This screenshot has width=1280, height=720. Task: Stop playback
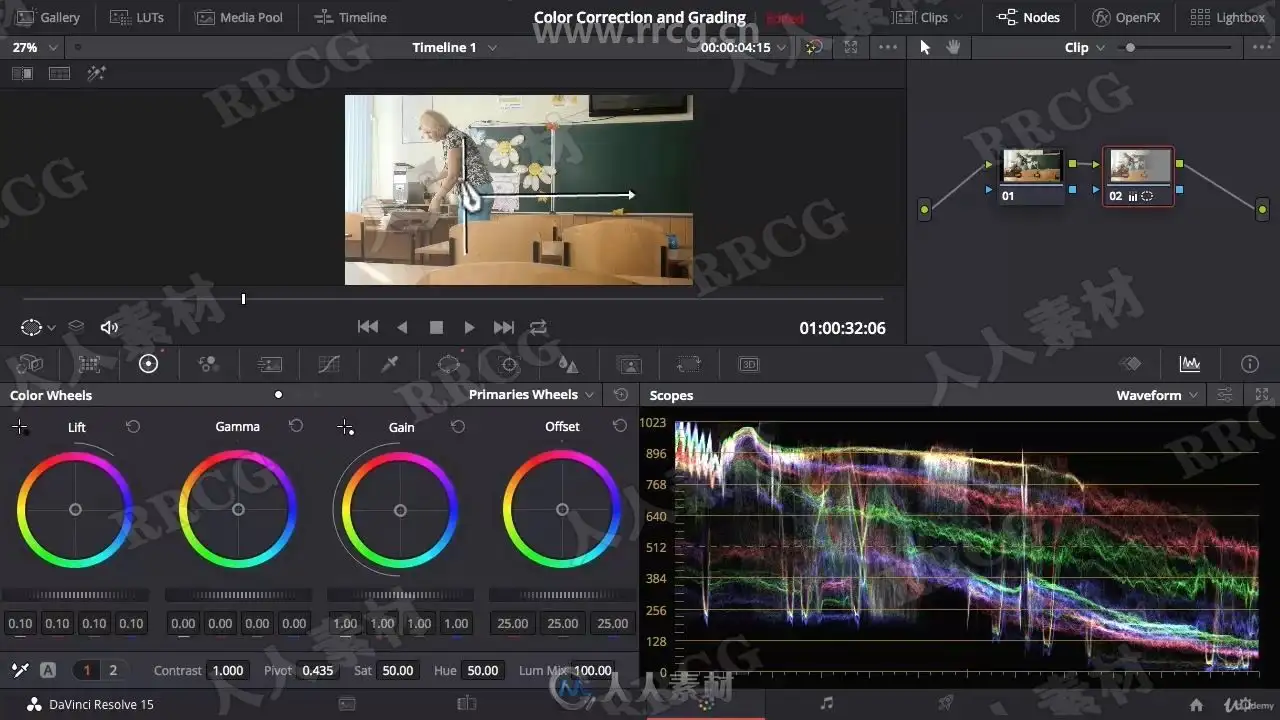pos(436,327)
